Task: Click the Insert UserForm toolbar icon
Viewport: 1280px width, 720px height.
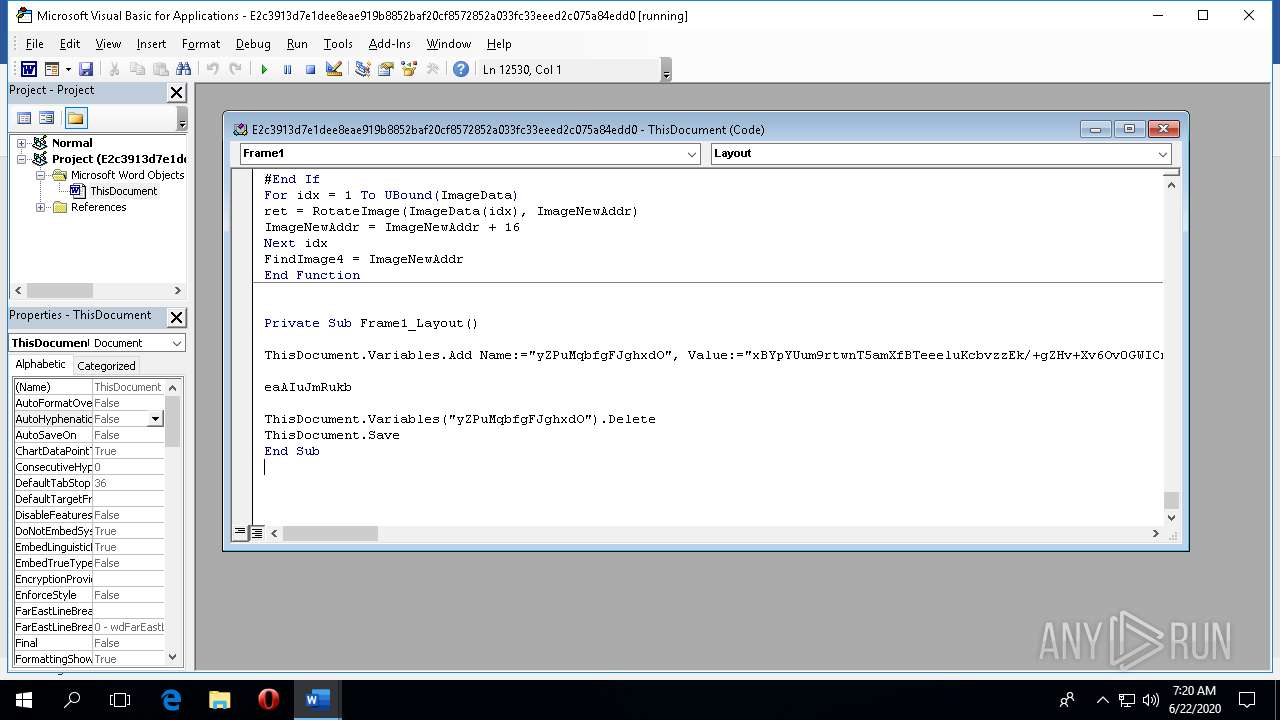Action: click(x=52, y=69)
